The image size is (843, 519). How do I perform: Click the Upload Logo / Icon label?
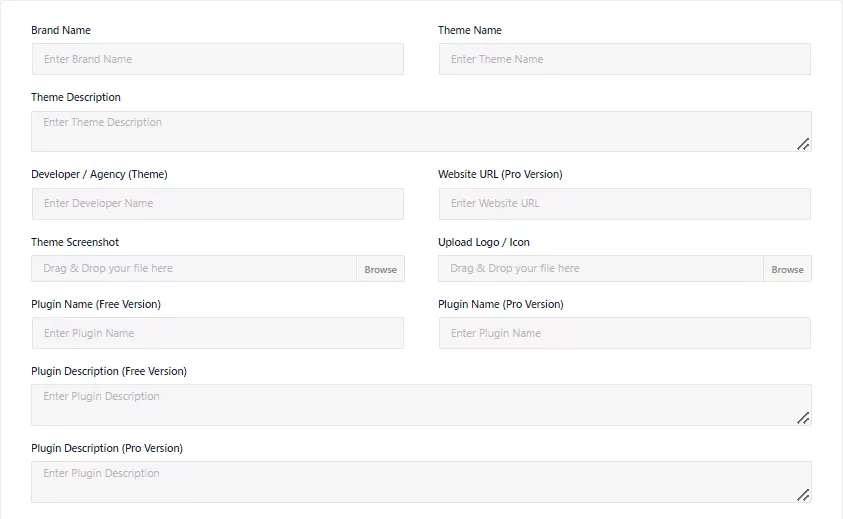[x=484, y=242]
